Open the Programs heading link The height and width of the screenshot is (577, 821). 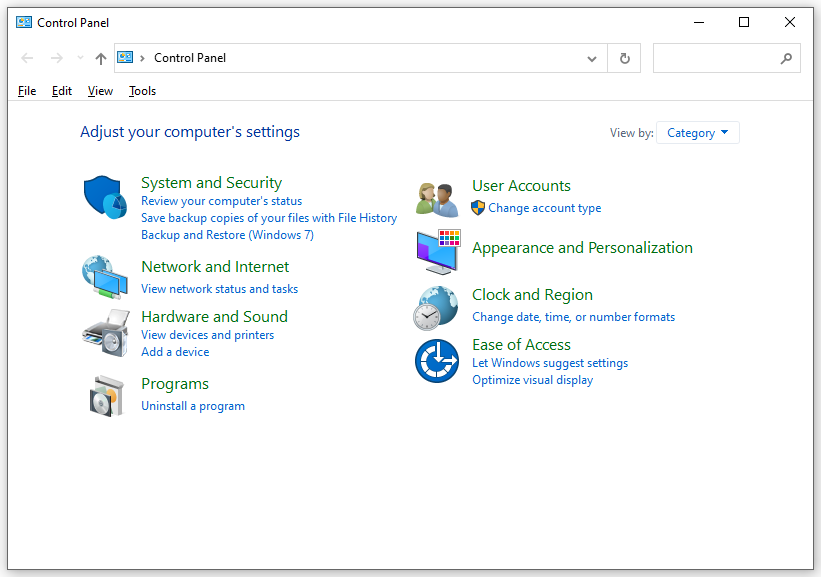(175, 384)
